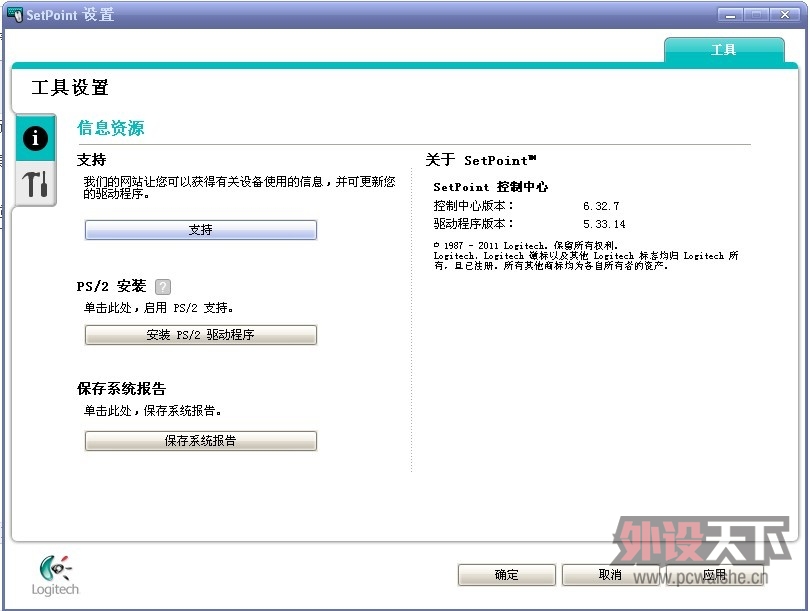This screenshot has height=611, width=810.
Task: Click the Logitech logo
Action: pos(55,575)
